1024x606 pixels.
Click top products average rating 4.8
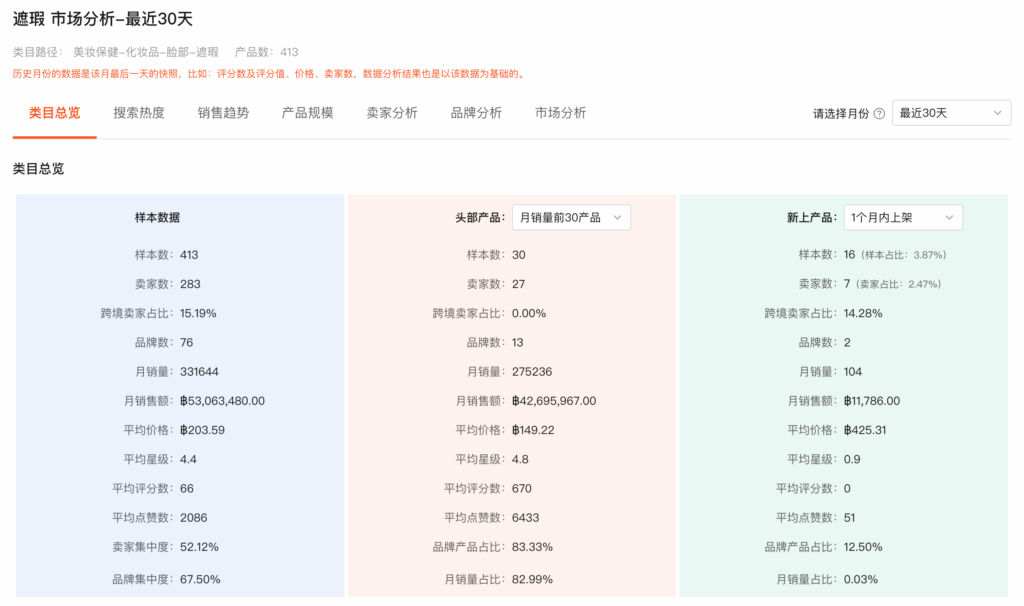(x=520, y=460)
